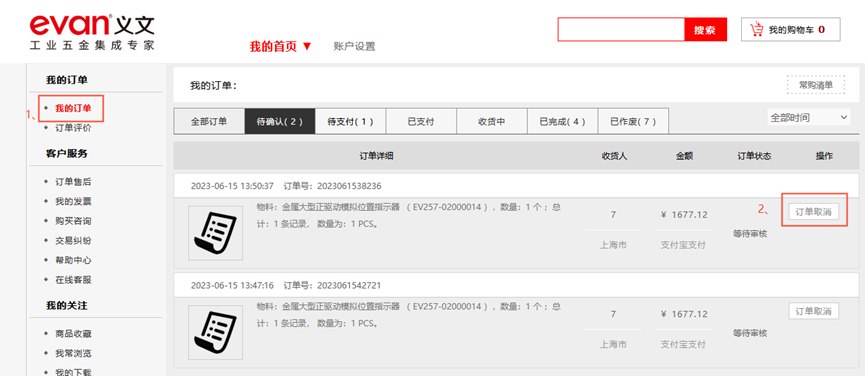Image resolution: width=865 pixels, height=376 pixels.
Task: Click the 常购清单 button
Action: [x=815, y=85]
